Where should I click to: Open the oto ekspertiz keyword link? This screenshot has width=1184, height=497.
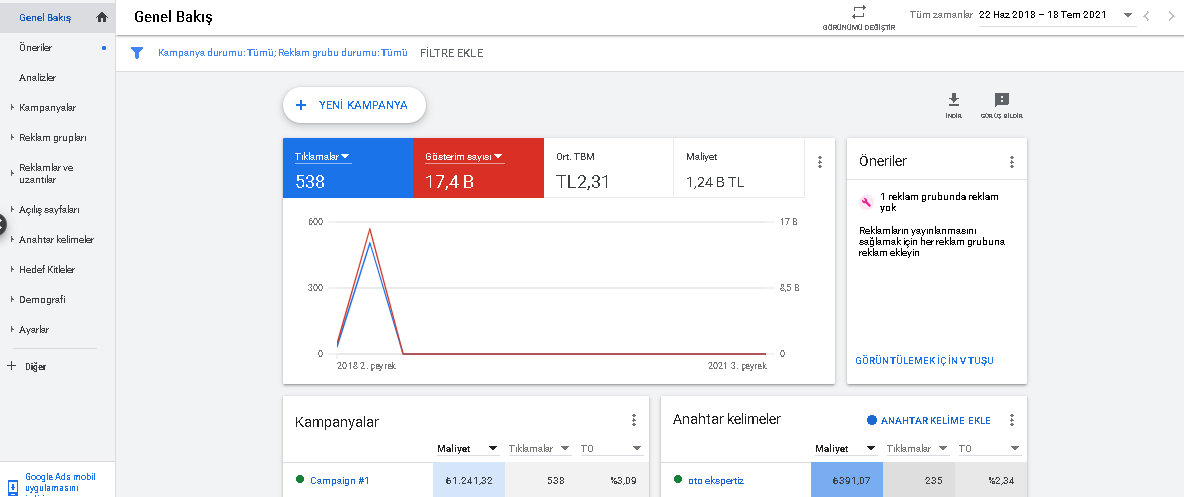click(716, 480)
